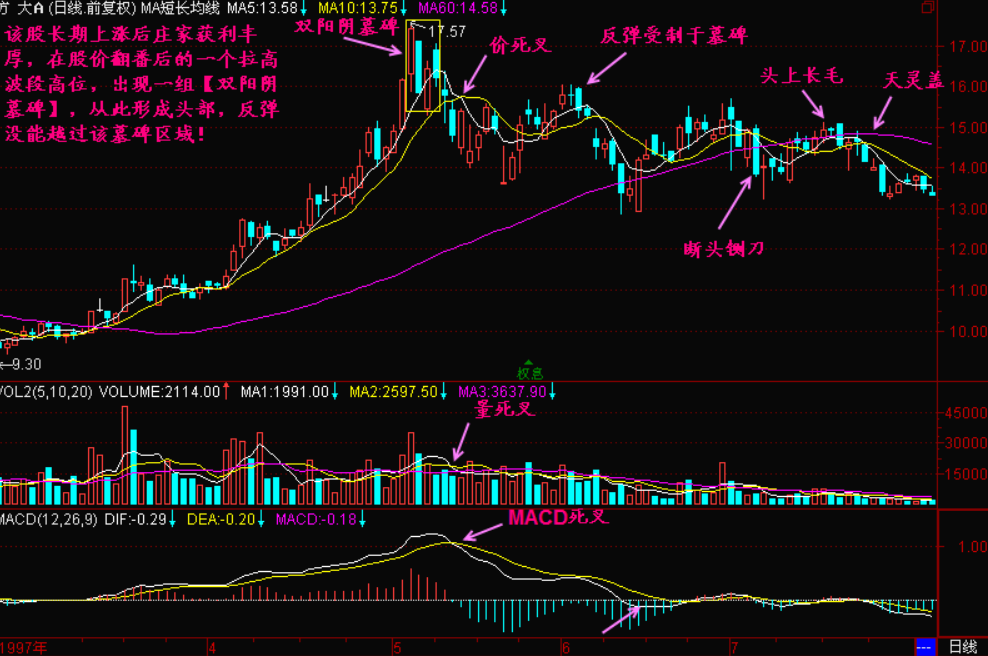Click the arrow below 头上长毛 label

coord(813,104)
